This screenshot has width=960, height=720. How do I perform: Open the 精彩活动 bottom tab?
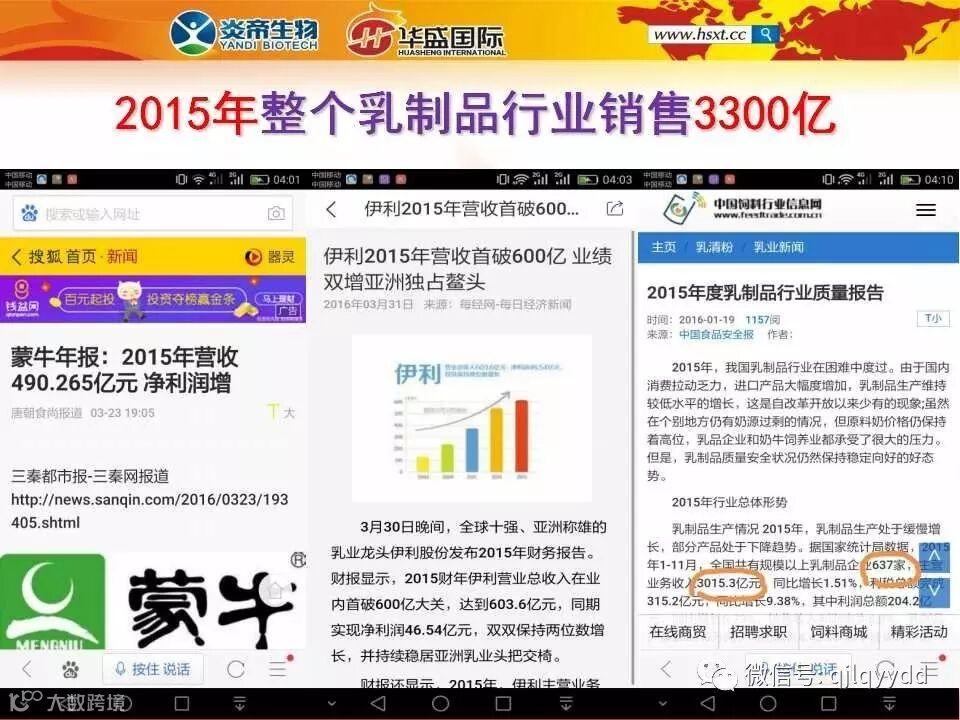click(x=918, y=631)
